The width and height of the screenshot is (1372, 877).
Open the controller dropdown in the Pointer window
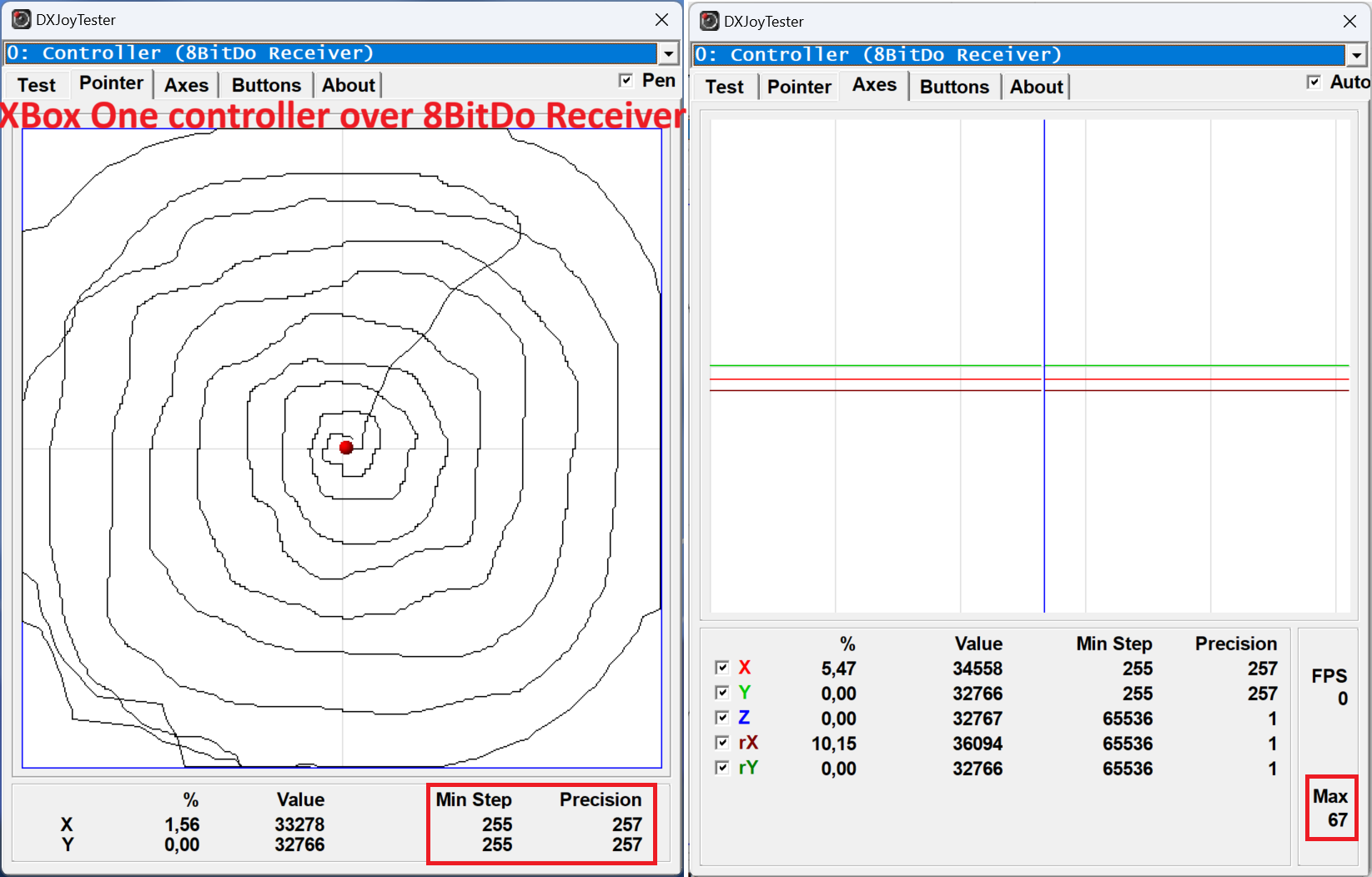(x=668, y=53)
